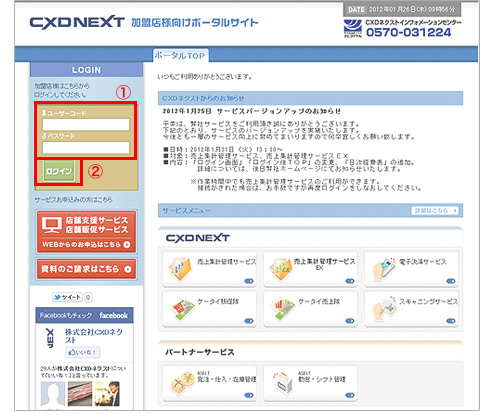500x414 pixels.
Task: Click the 株式会社CXDネクスト Facebook page link
Action: [94, 336]
